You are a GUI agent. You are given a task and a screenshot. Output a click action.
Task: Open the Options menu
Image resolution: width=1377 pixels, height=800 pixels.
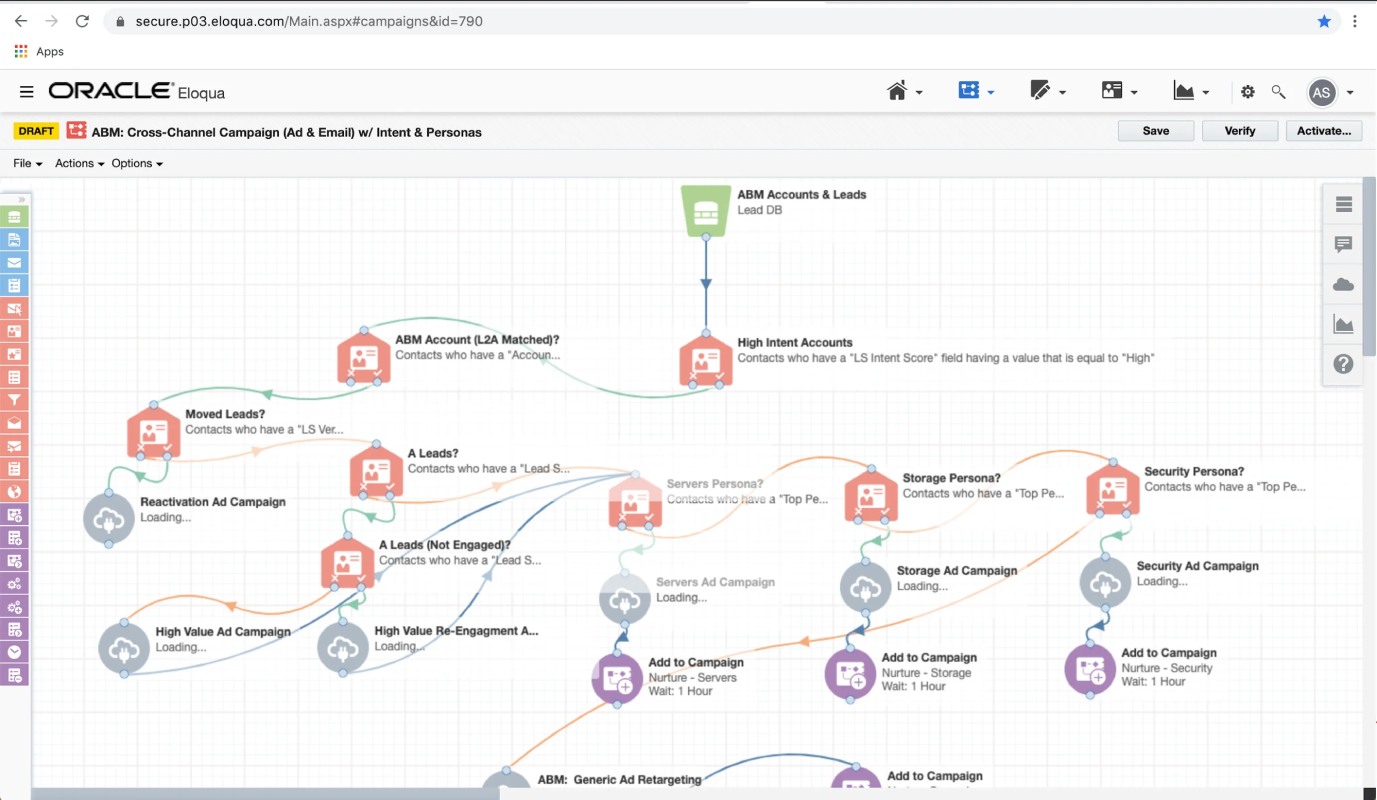tap(137, 163)
